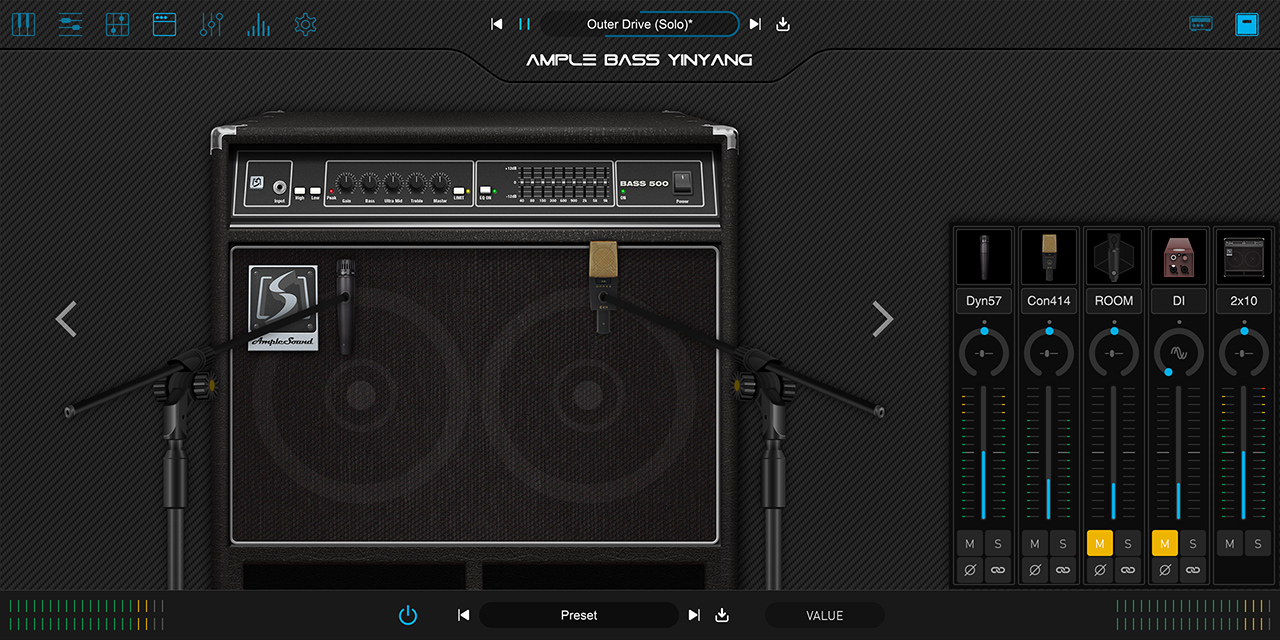Open the amp window panel icon

coord(164,24)
